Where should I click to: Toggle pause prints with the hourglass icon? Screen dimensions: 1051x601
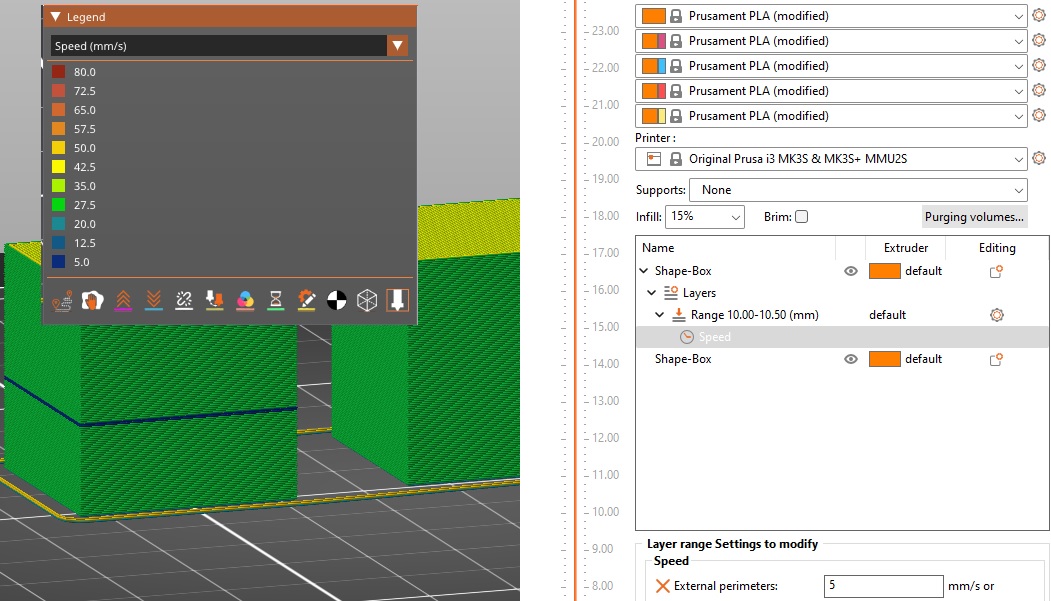tap(275, 301)
